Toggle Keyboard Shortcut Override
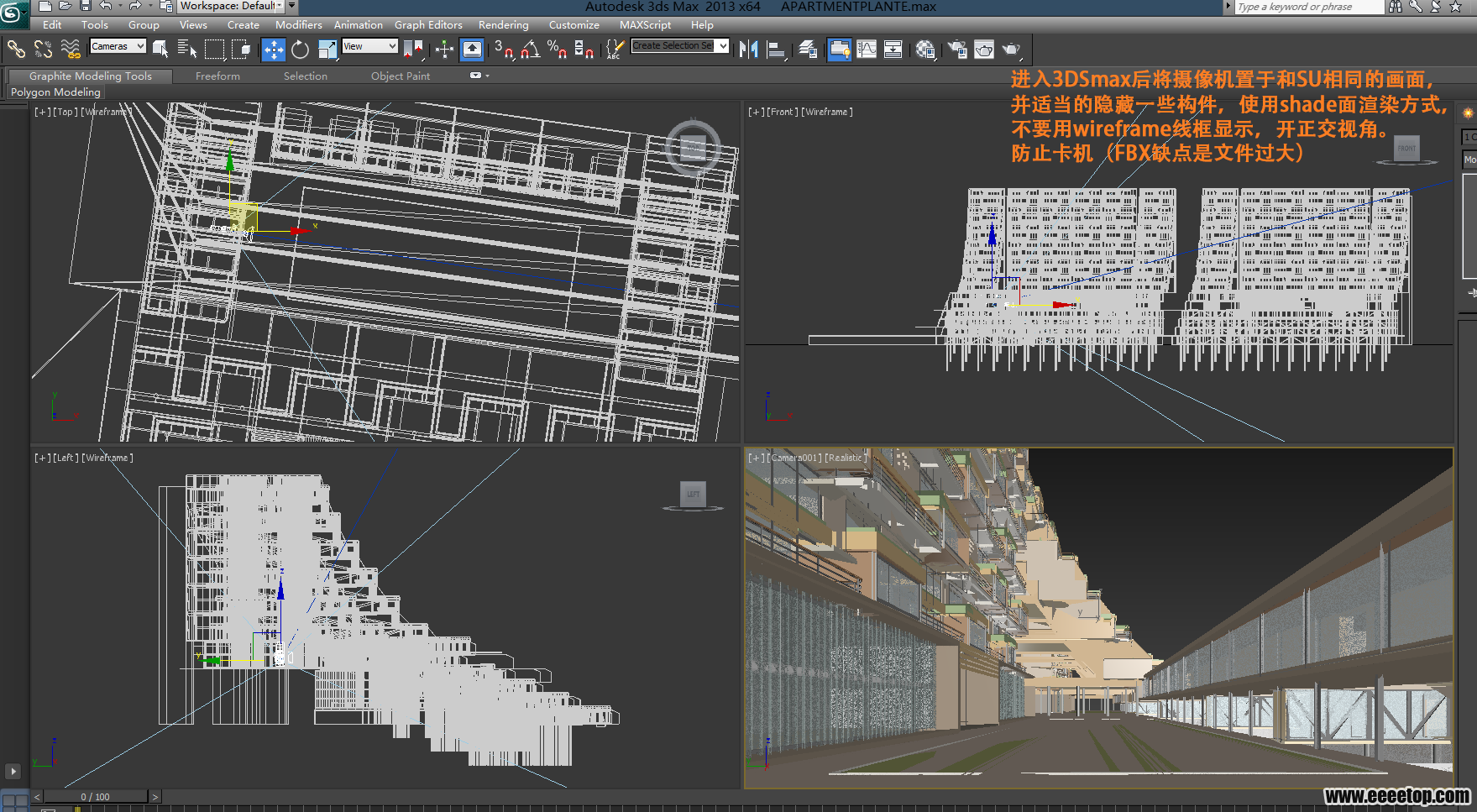 [x=472, y=50]
